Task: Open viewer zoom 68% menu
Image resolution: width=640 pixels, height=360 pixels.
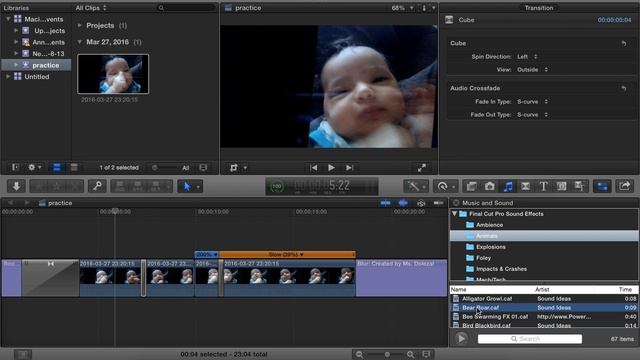Action: coord(402,8)
